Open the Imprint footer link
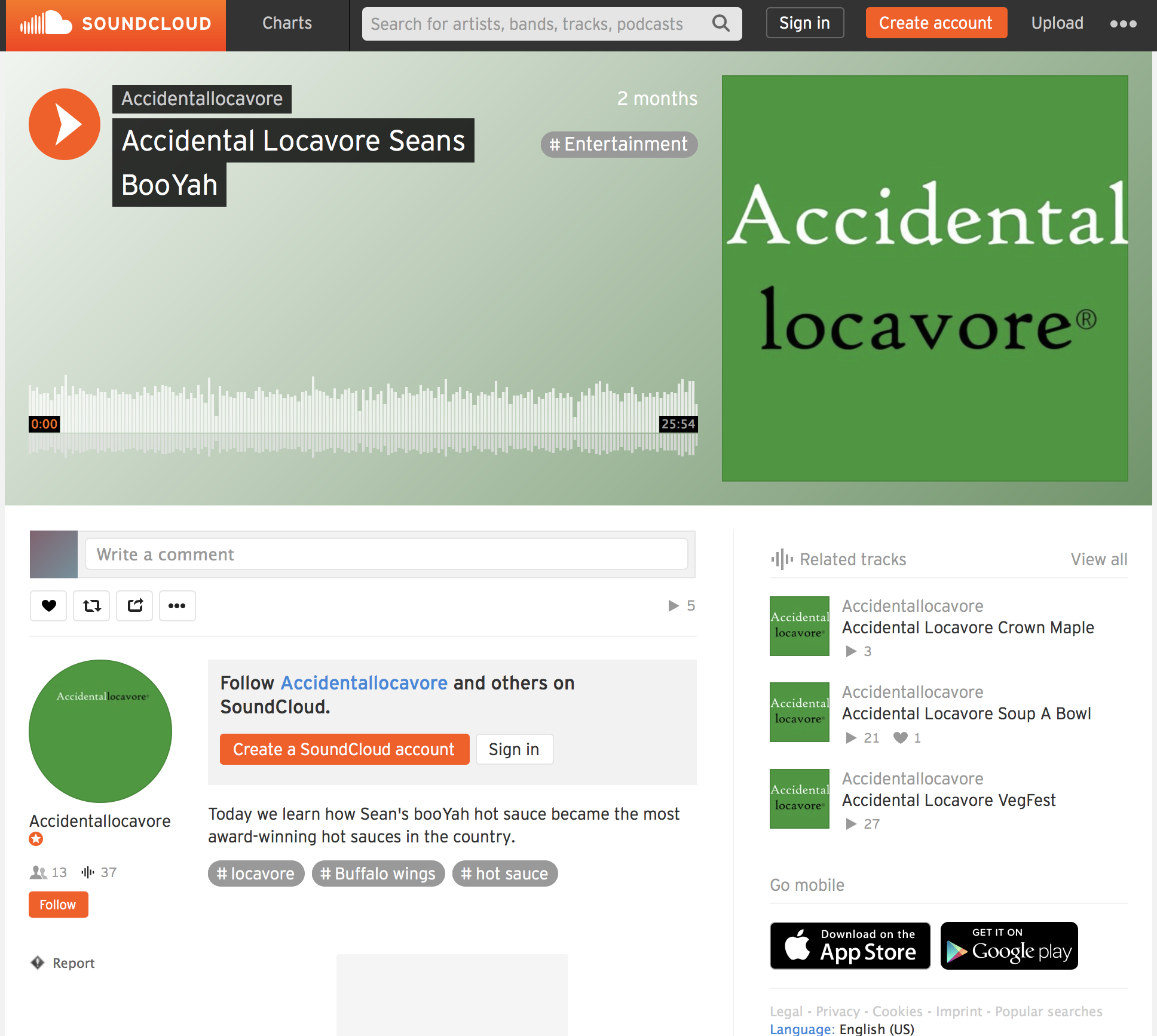This screenshot has height=1036, width=1157. 959,1012
